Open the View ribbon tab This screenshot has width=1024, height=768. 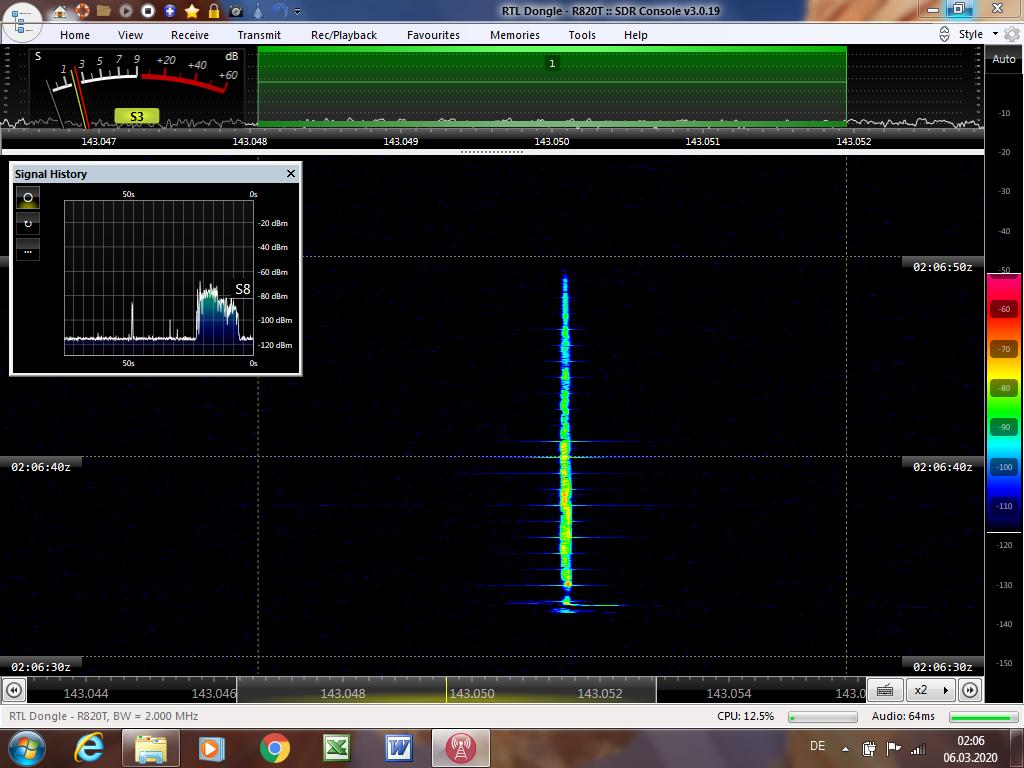pyautogui.click(x=131, y=35)
